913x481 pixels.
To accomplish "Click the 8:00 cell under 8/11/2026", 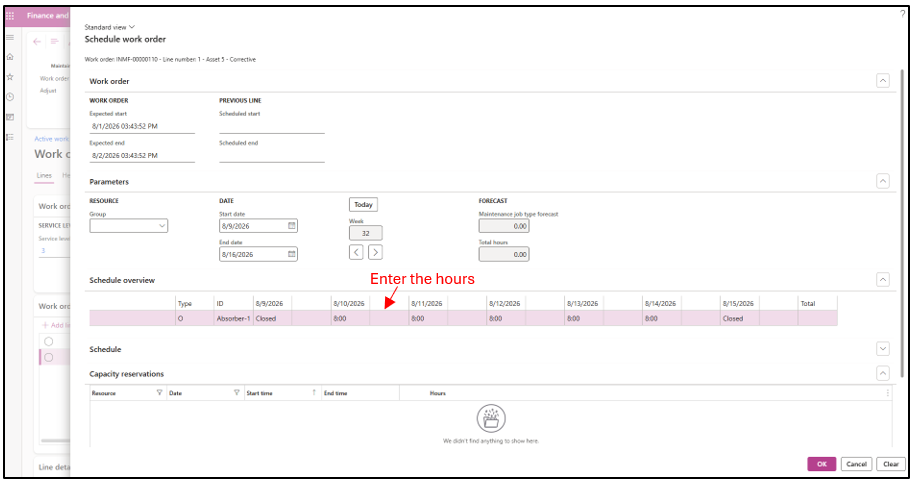I will pyautogui.click(x=428, y=319).
